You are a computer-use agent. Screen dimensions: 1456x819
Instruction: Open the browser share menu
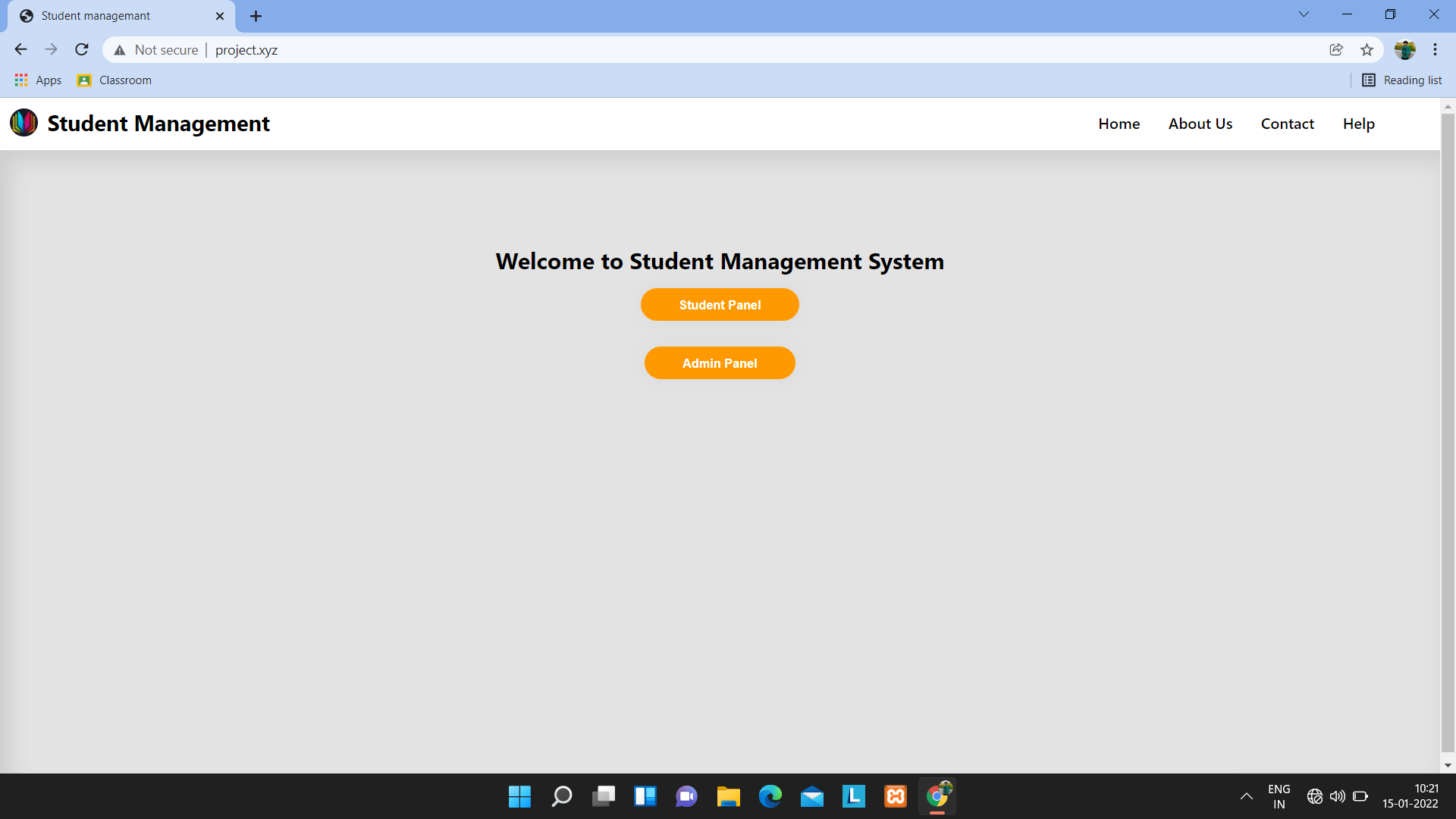point(1335,49)
